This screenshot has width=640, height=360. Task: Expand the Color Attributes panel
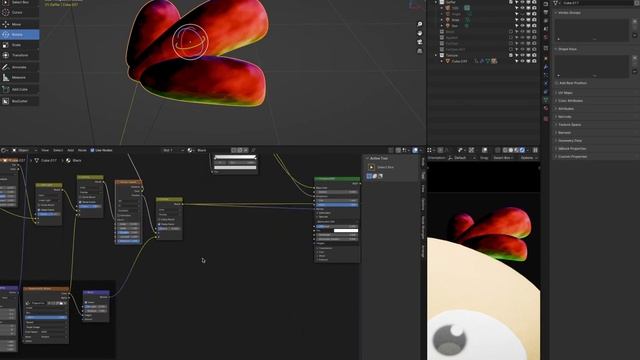click(570, 100)
